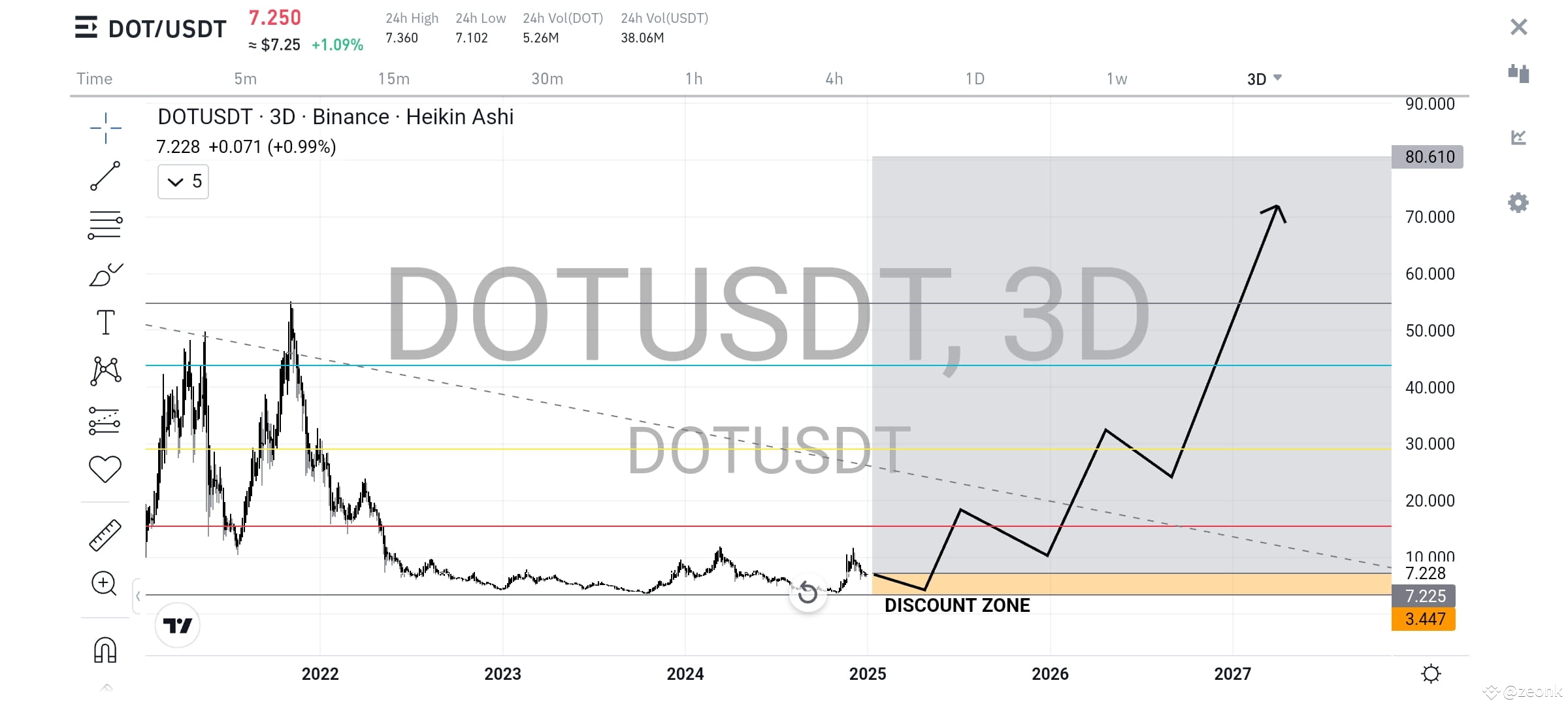Select the text annotation tool
Viewport: 1568px width, 706px height.
pos(105,321)
